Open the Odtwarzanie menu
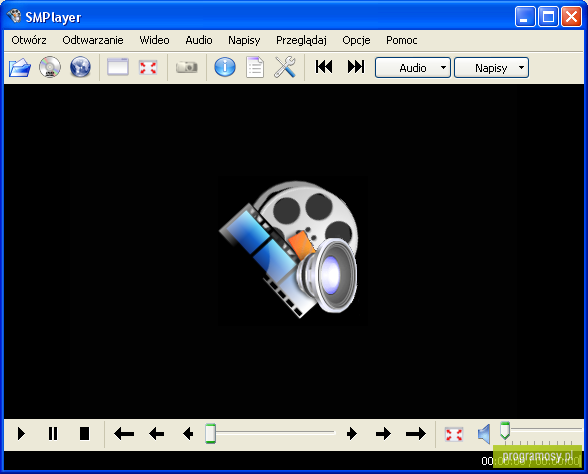The image size is (588, 474). click(x=93, y=40)
